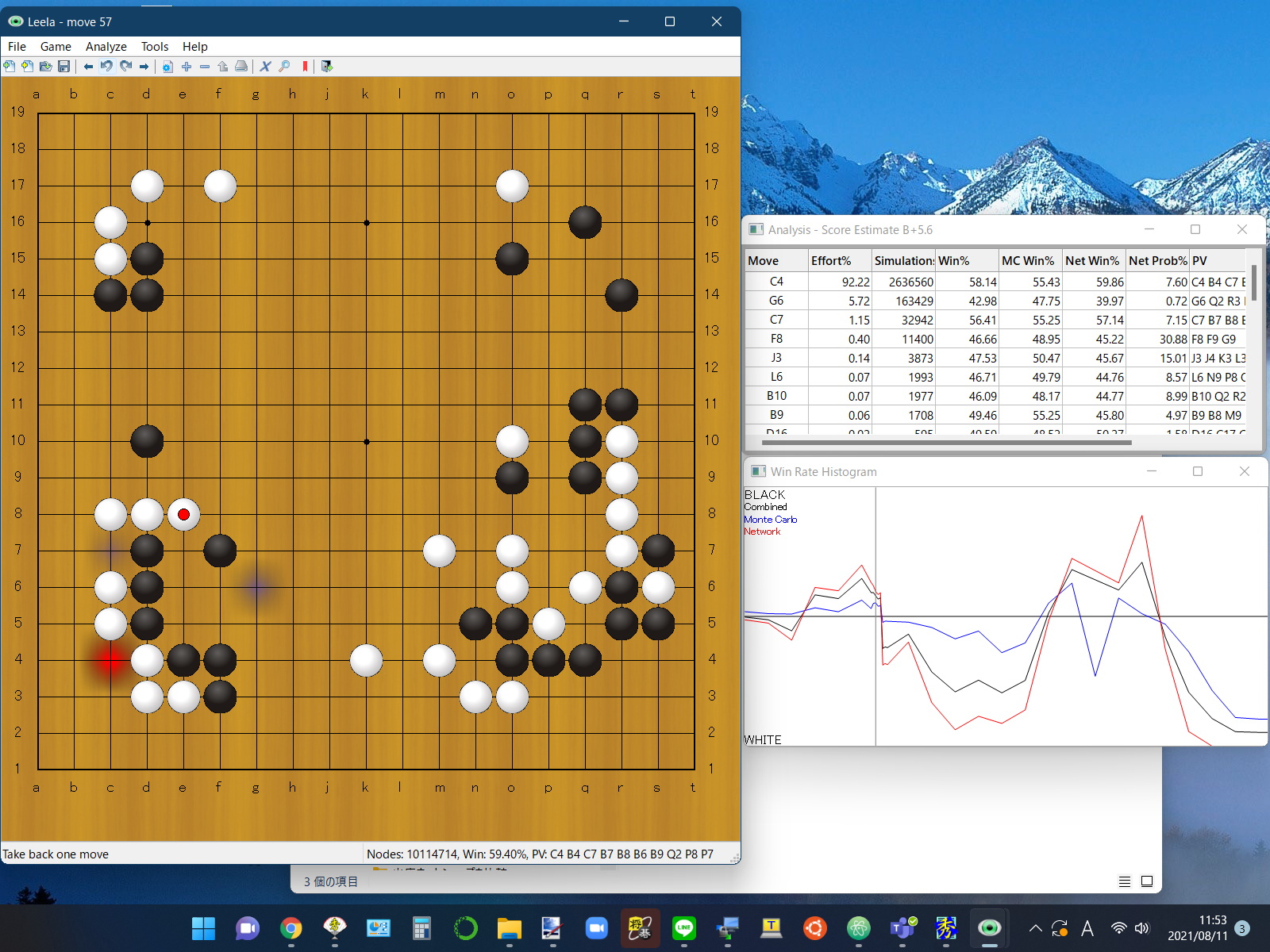
Task: Click the red bookmark toolbar icon
Action: click(305, 67)
